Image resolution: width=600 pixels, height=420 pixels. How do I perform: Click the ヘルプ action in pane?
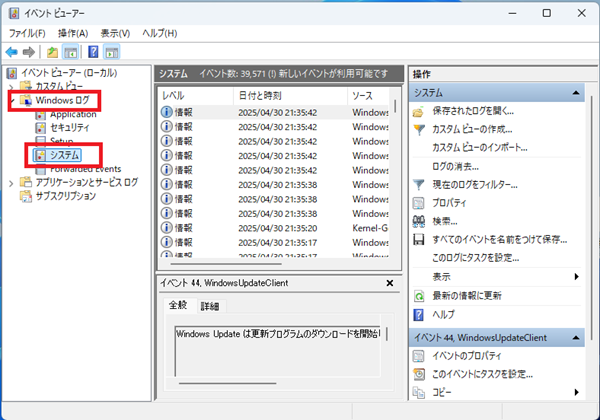coord(443,314)
